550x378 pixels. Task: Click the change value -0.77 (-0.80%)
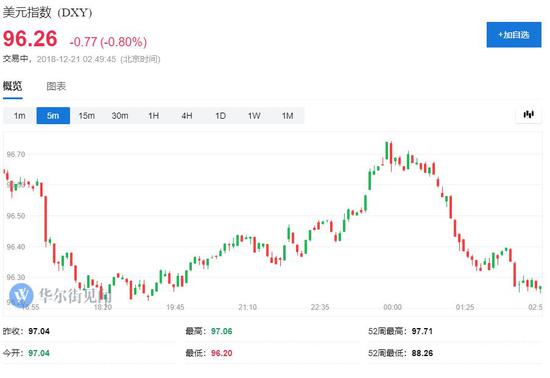pyautogui.click(x=108, y=42)
